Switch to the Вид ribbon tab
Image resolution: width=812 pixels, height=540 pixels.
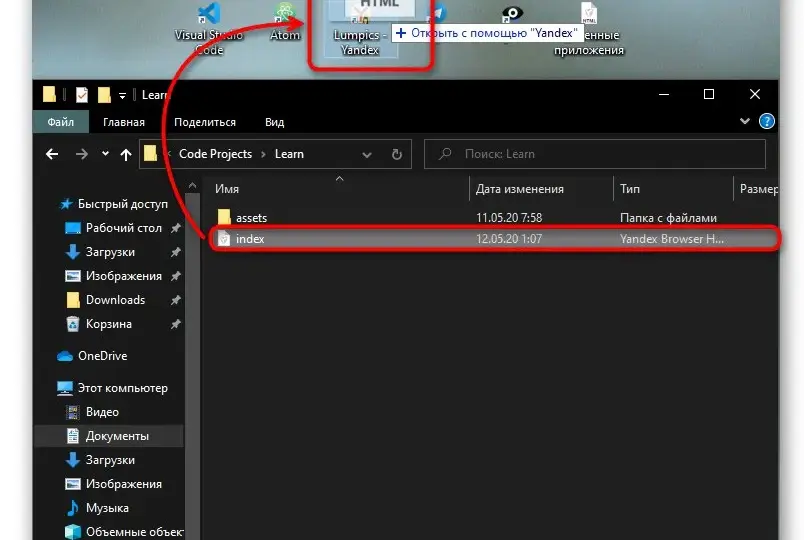tap(274, 122)
